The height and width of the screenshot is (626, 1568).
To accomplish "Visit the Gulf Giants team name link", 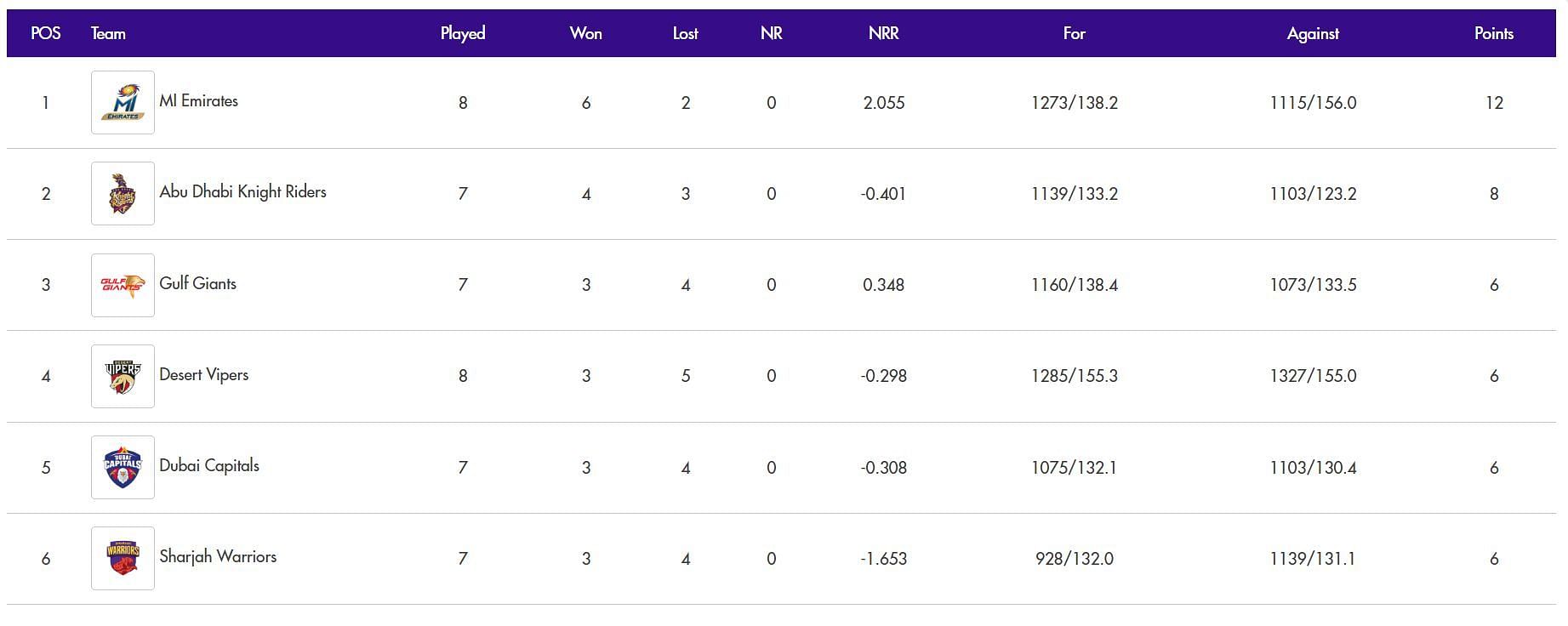I will (197, 283).
